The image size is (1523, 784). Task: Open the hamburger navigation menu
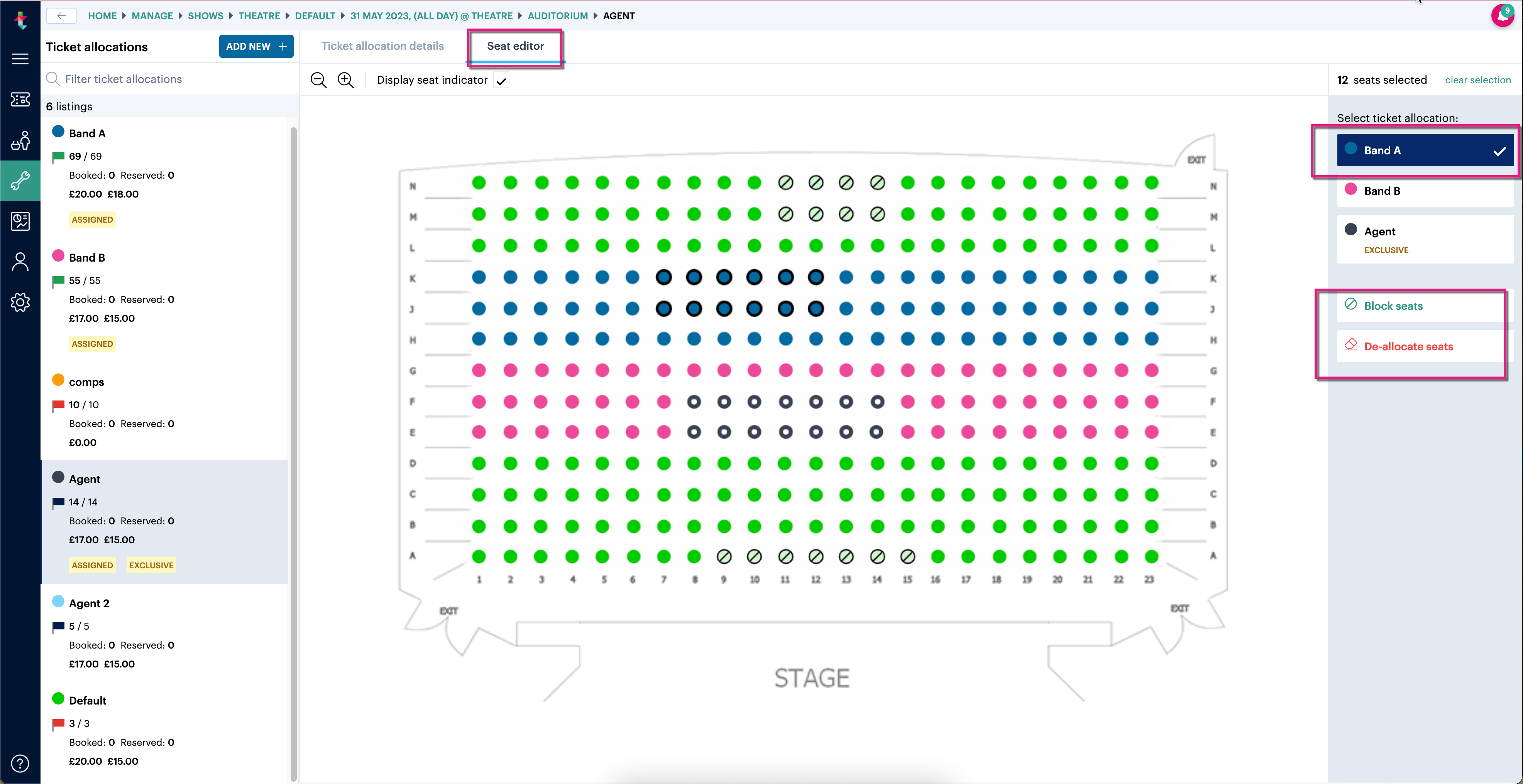(20, 59)
